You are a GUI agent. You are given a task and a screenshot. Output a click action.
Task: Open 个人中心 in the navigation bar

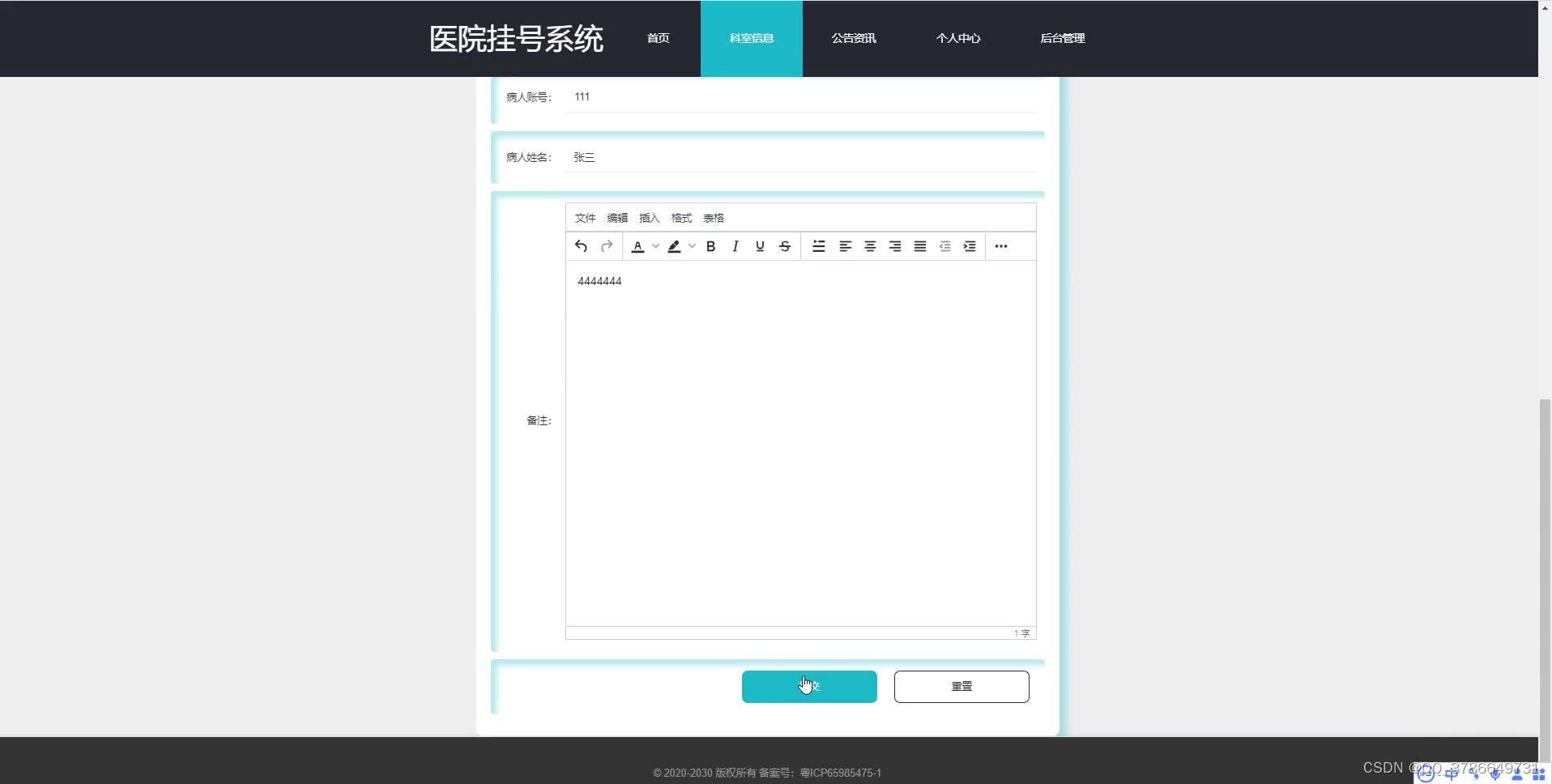tap(958, 38)
